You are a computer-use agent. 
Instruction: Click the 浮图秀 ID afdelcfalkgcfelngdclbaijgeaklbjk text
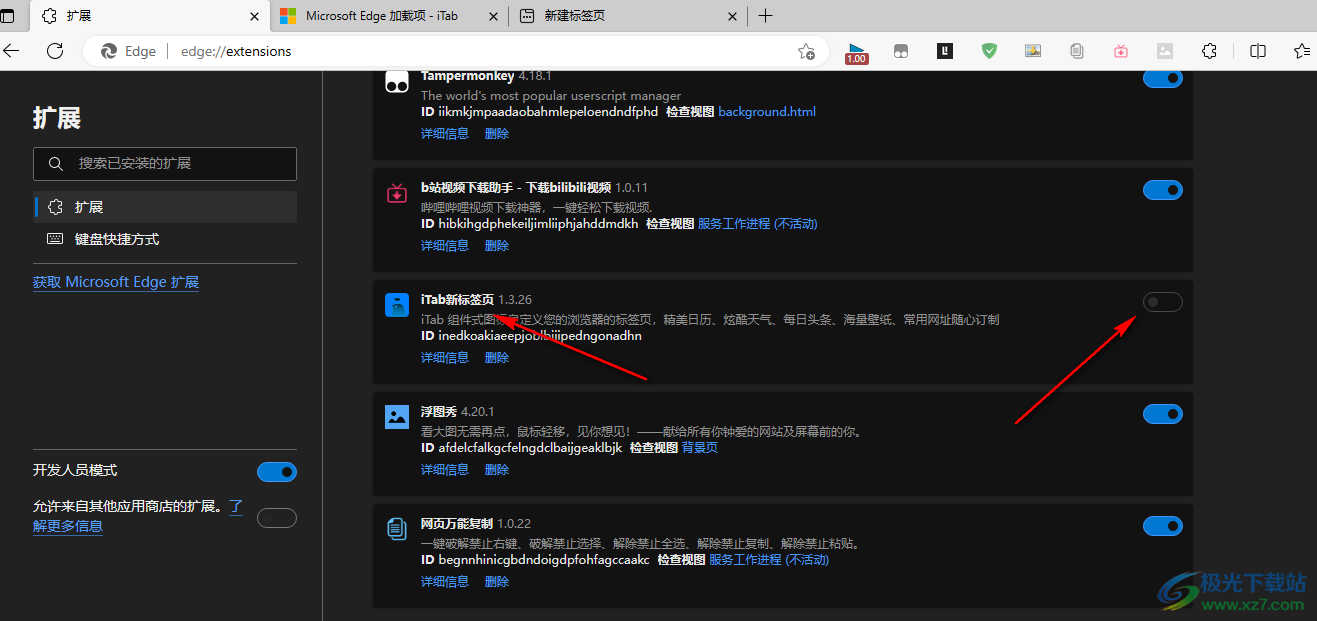(521, 448)
